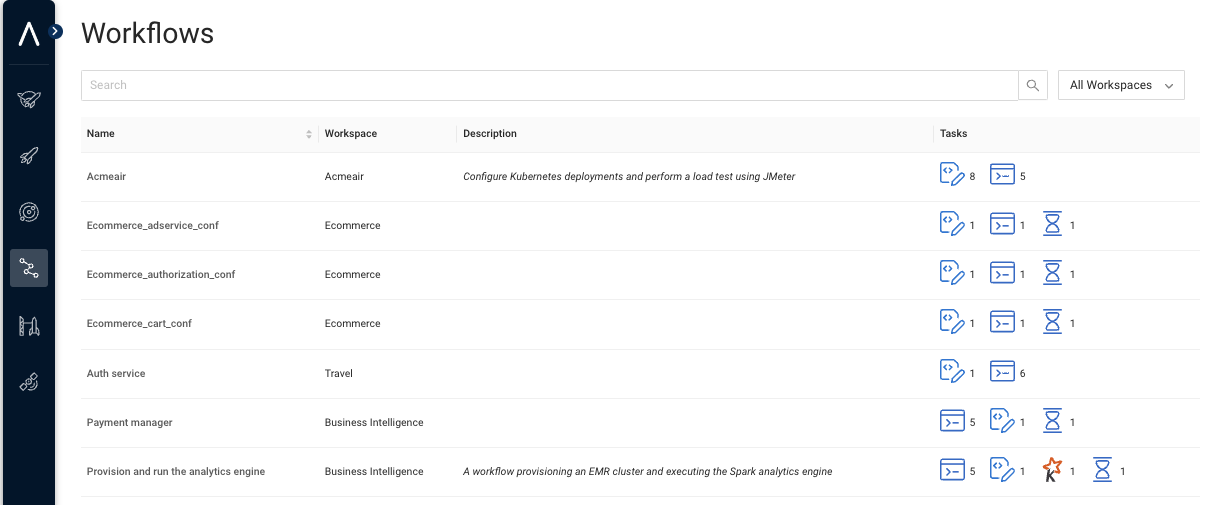Click the configuration file task icon for Acmeair
This screenshot has width=1226, height=505.
(952, 175)
